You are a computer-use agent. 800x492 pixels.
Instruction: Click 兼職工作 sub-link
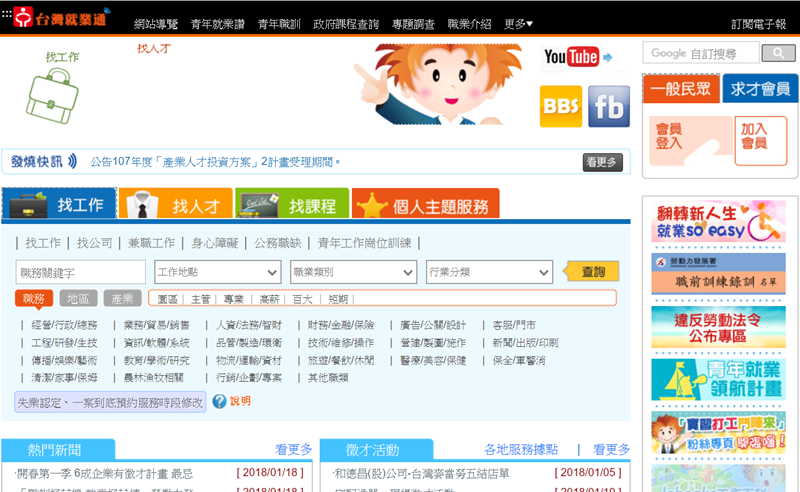pos(151,243)
